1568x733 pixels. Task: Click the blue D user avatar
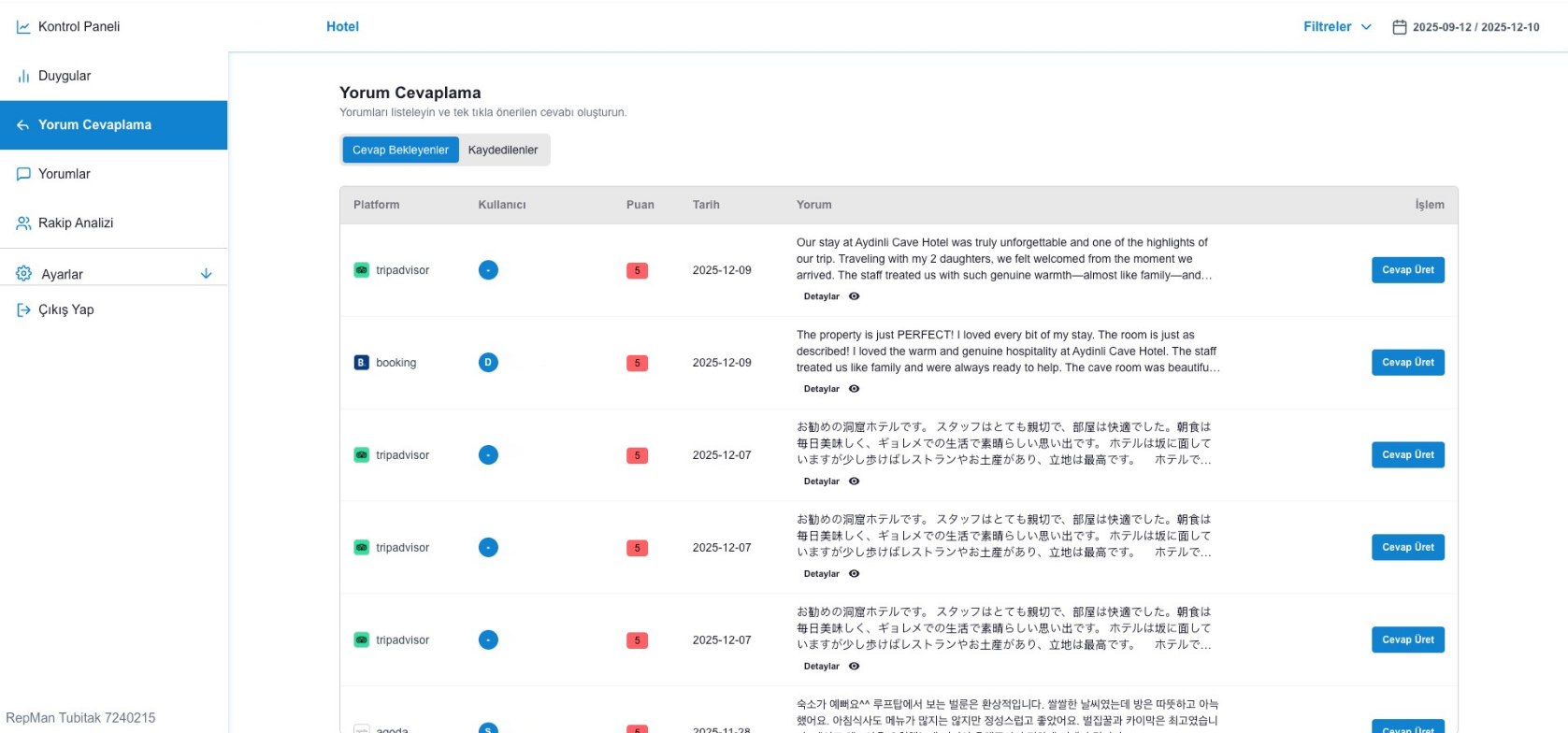pos(488,363)
